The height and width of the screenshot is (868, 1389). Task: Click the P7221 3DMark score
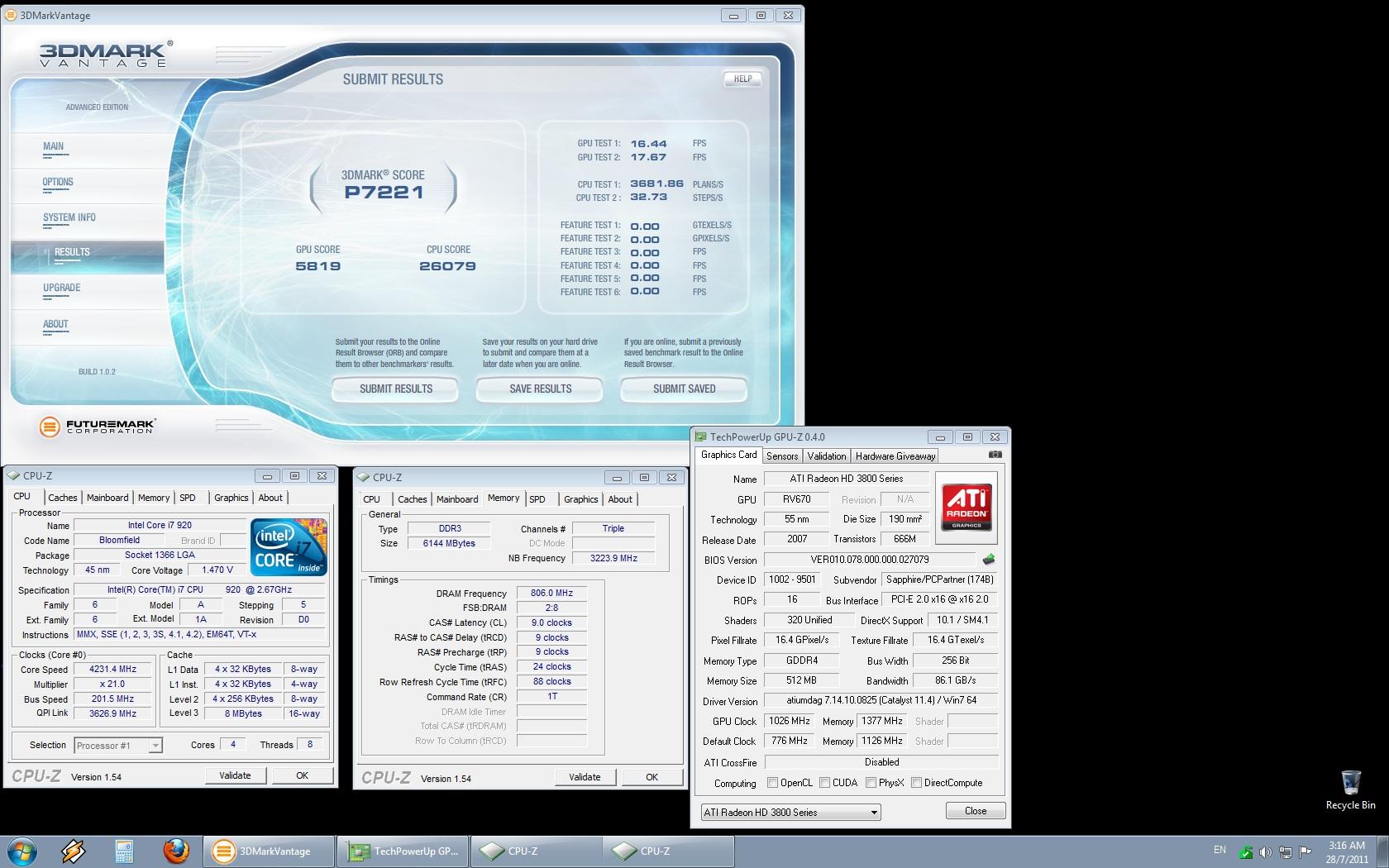[384, 193]
